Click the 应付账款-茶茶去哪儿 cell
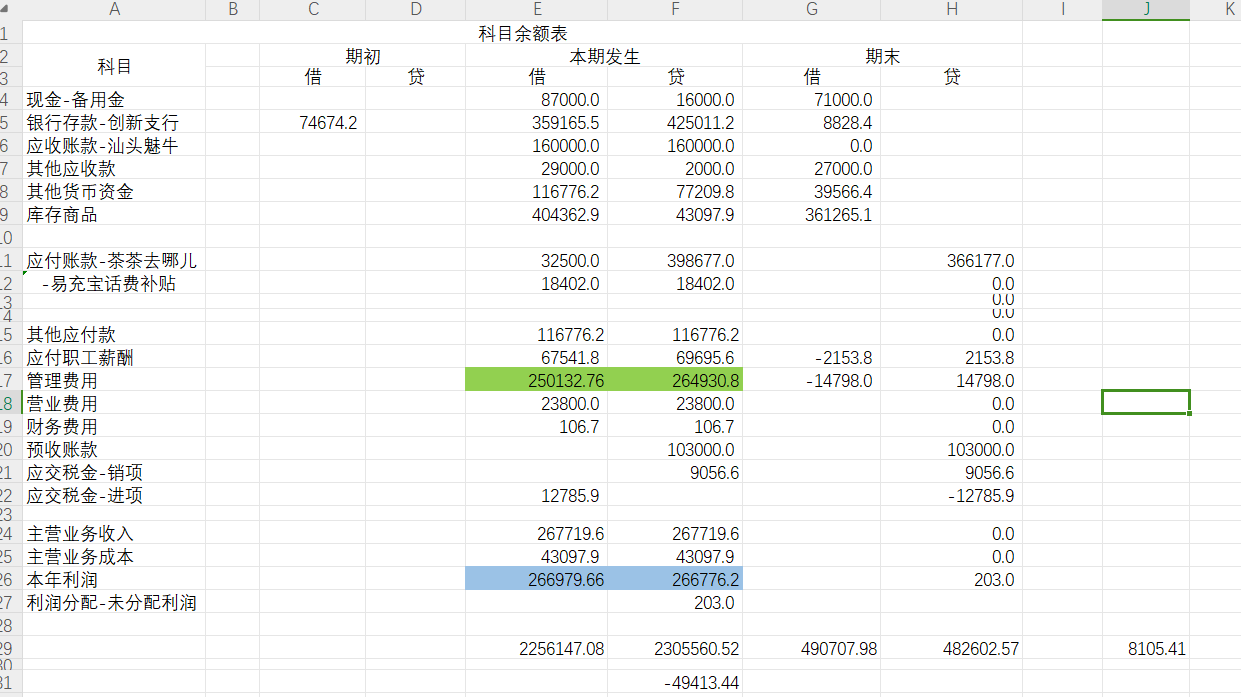The height and width of the screenshot is (697, 1241). tap(114, 261)
